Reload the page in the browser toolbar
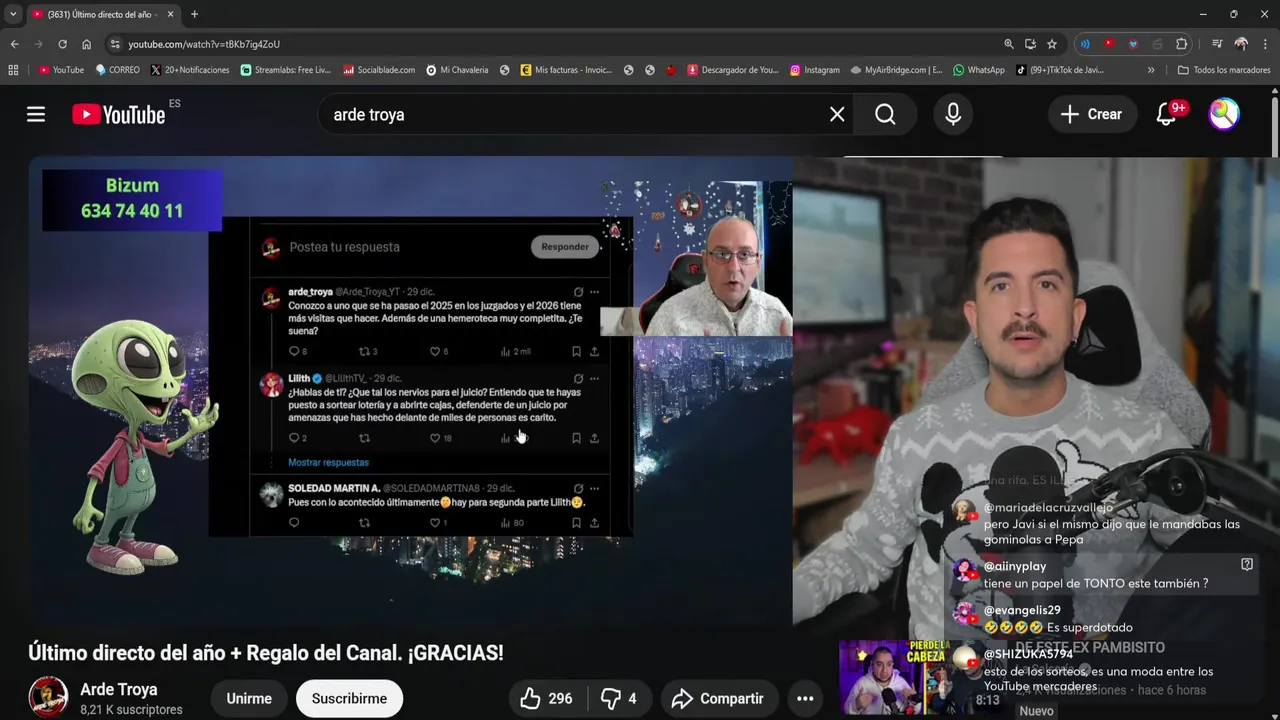1280x720 pixels. 62,44
